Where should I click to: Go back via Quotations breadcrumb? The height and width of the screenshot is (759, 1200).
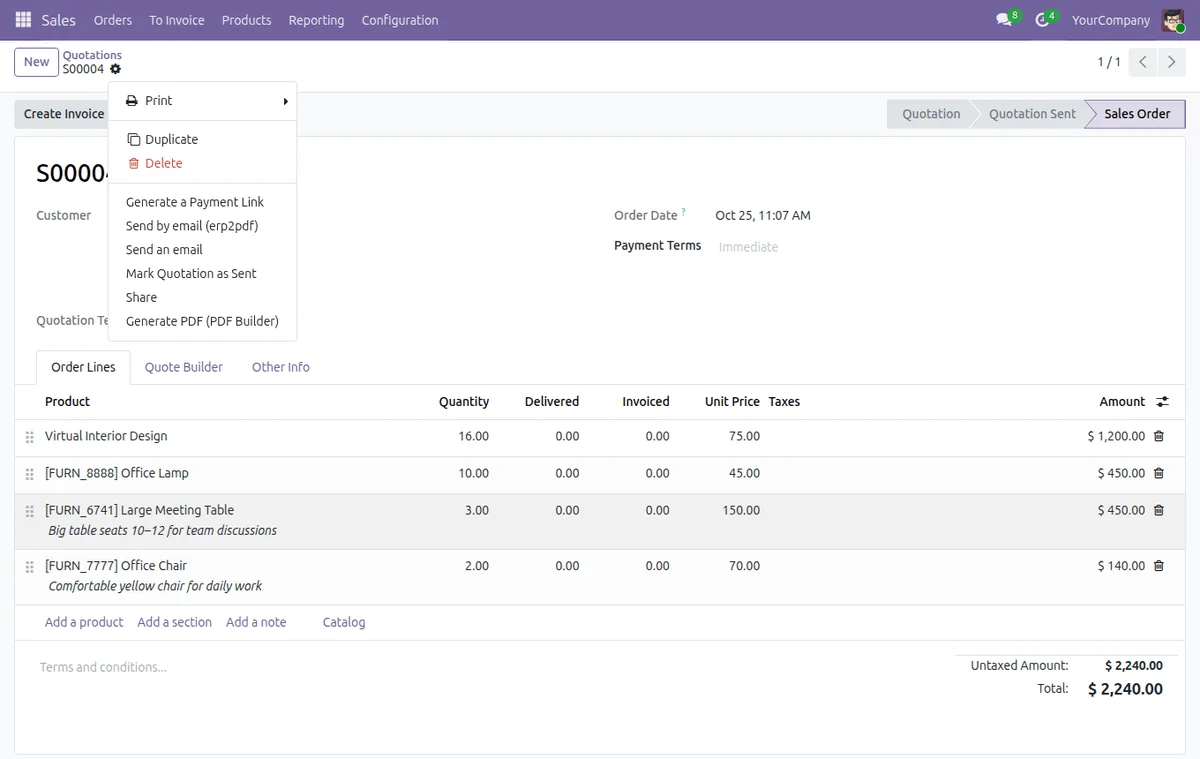point(92,55)
